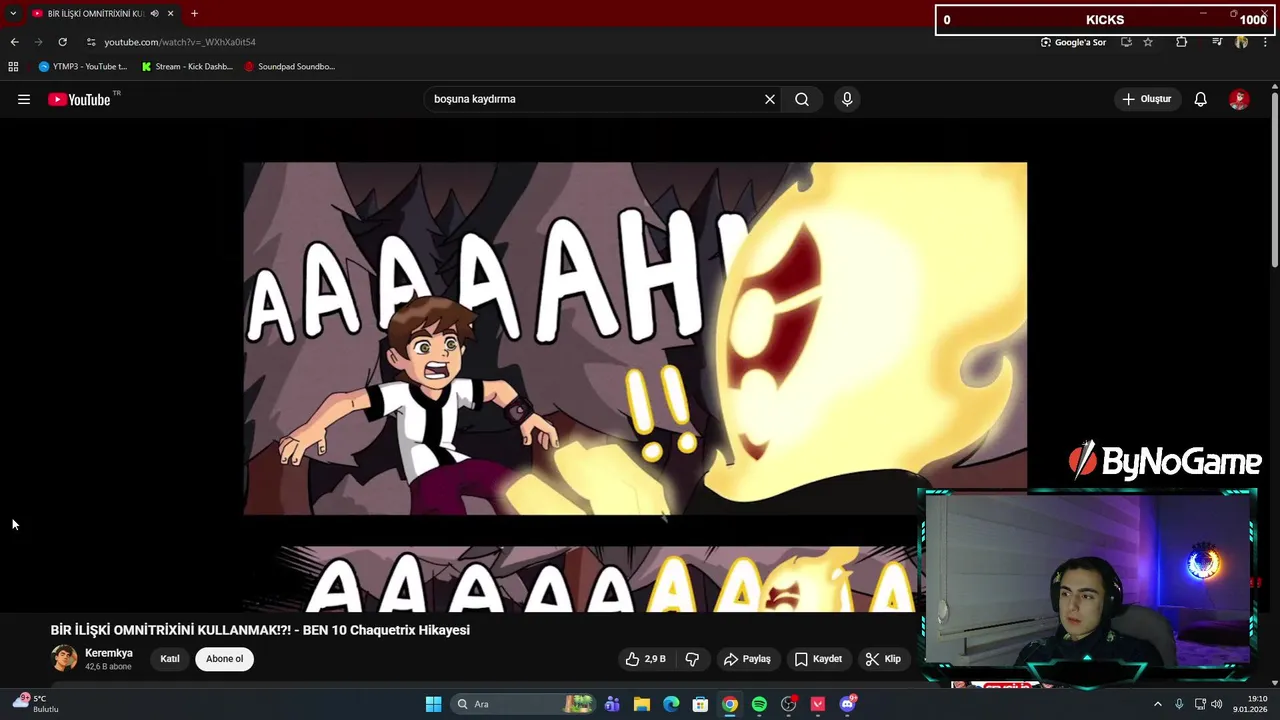Open the Oluştur create menu

click(x=1147, y=99)
